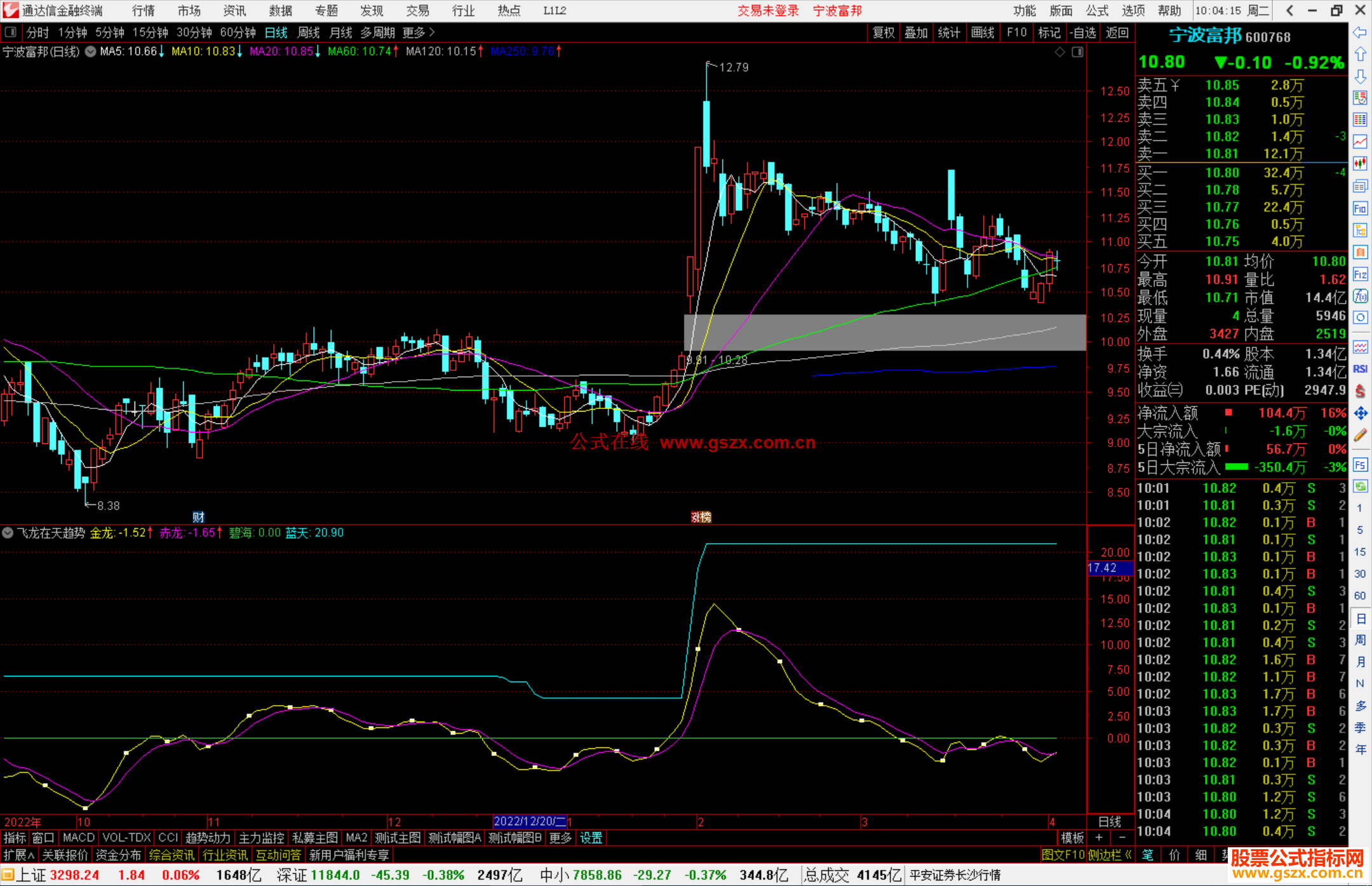Toggle the 飞龙在天趋势 indicator circle button

click(x=8, y=533)
